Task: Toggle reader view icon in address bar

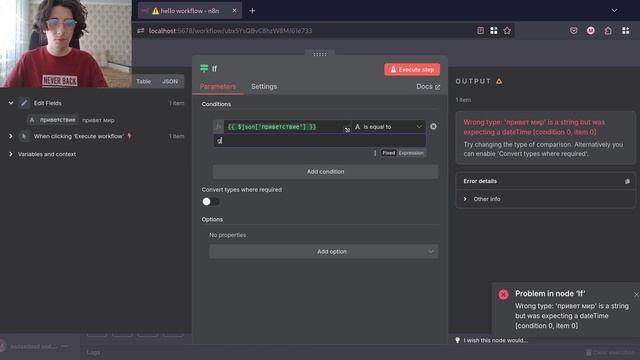Action: (x=480, y=31)
